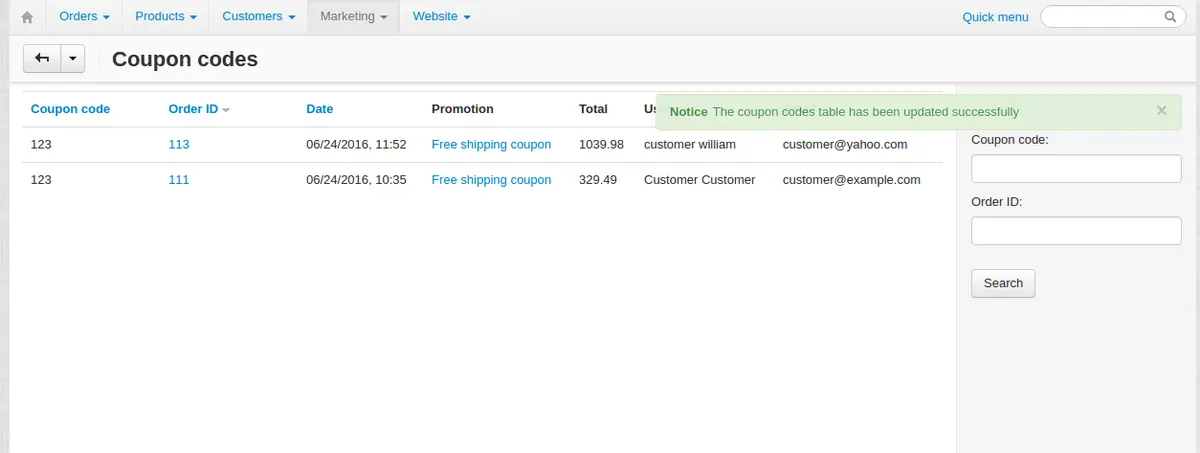Dismiss the notice with X icon

click(1161, 111)
